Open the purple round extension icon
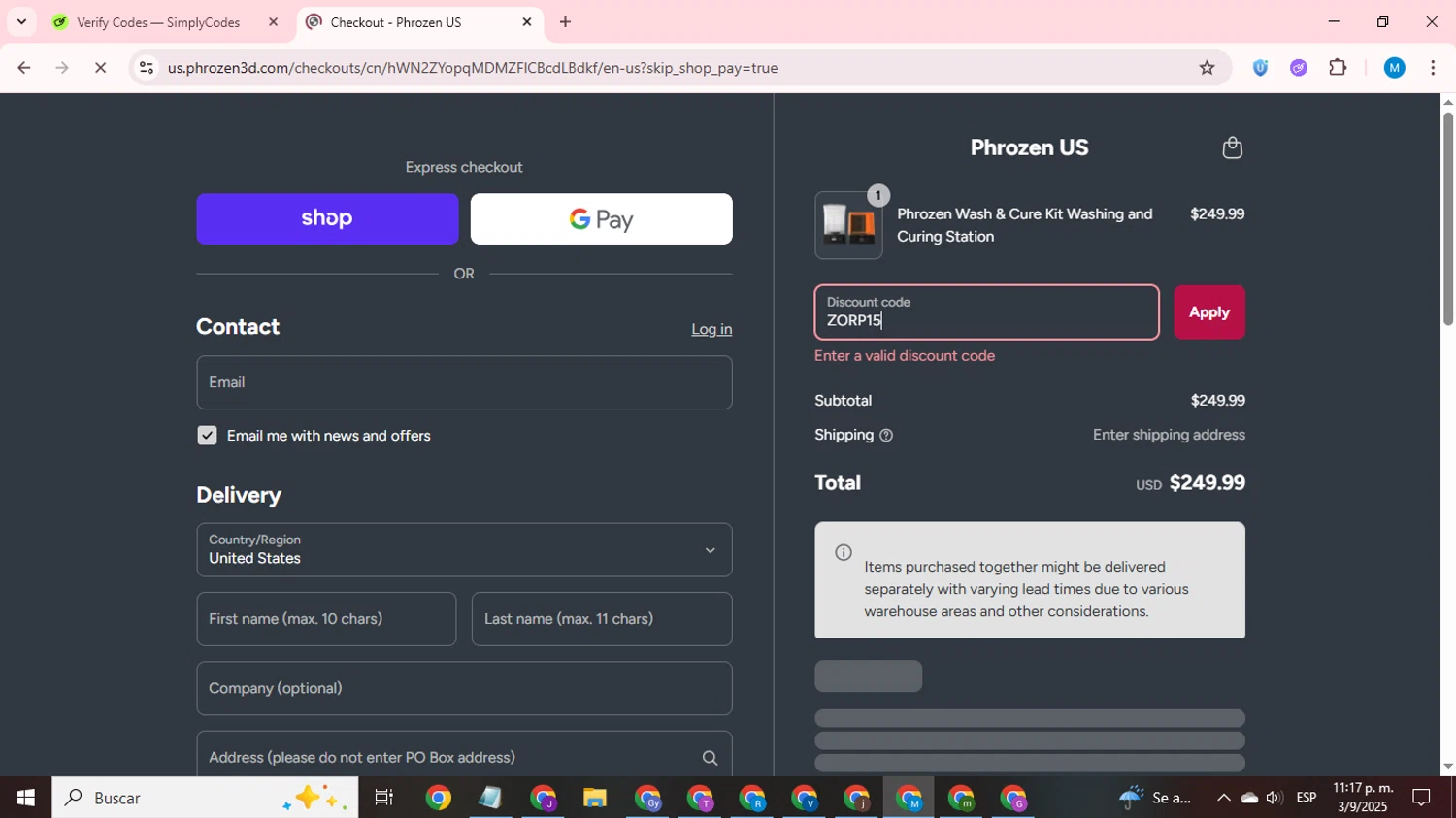 coord(1299,68)
